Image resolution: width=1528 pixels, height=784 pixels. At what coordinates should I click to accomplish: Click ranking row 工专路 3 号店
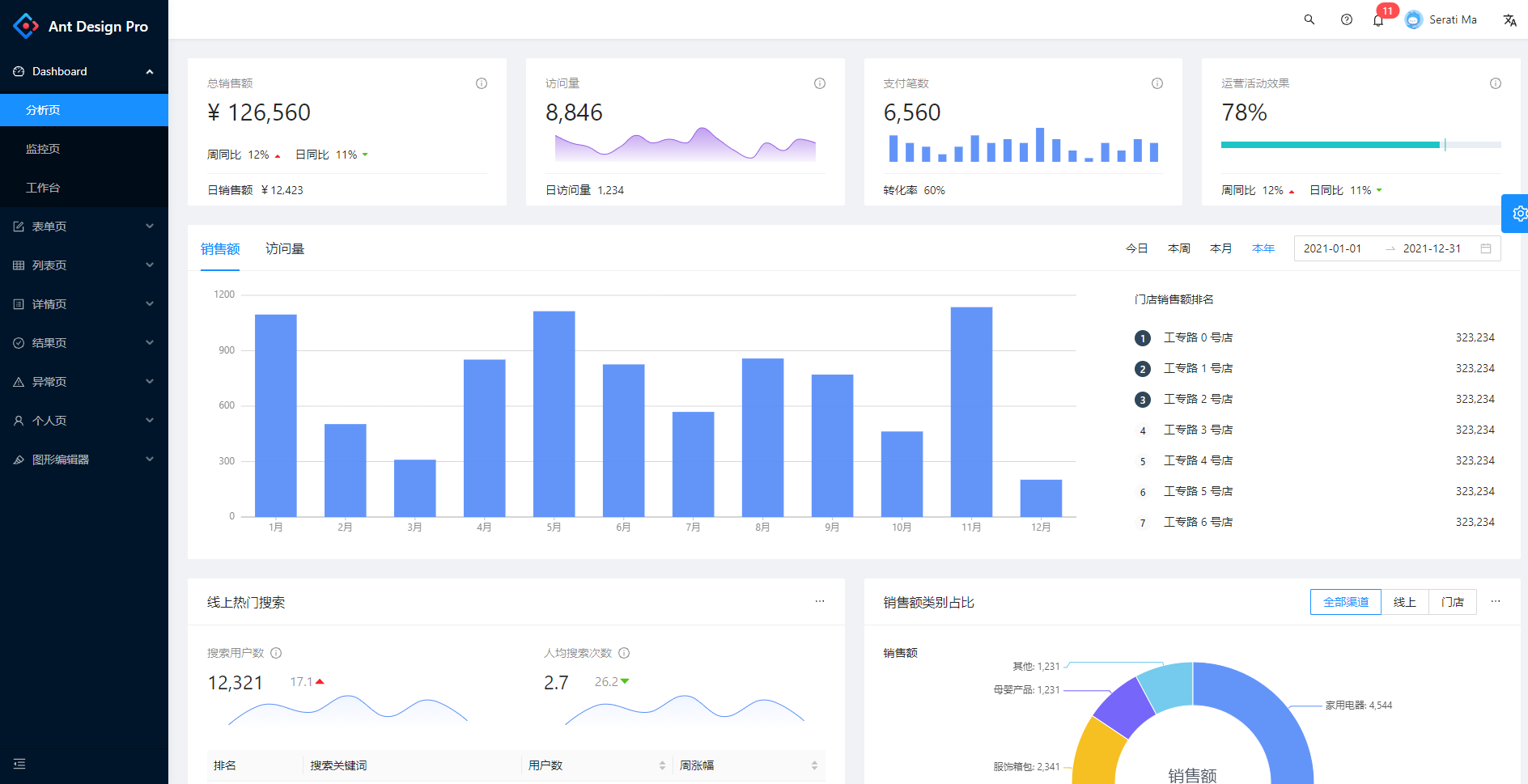pos(1314,430)
